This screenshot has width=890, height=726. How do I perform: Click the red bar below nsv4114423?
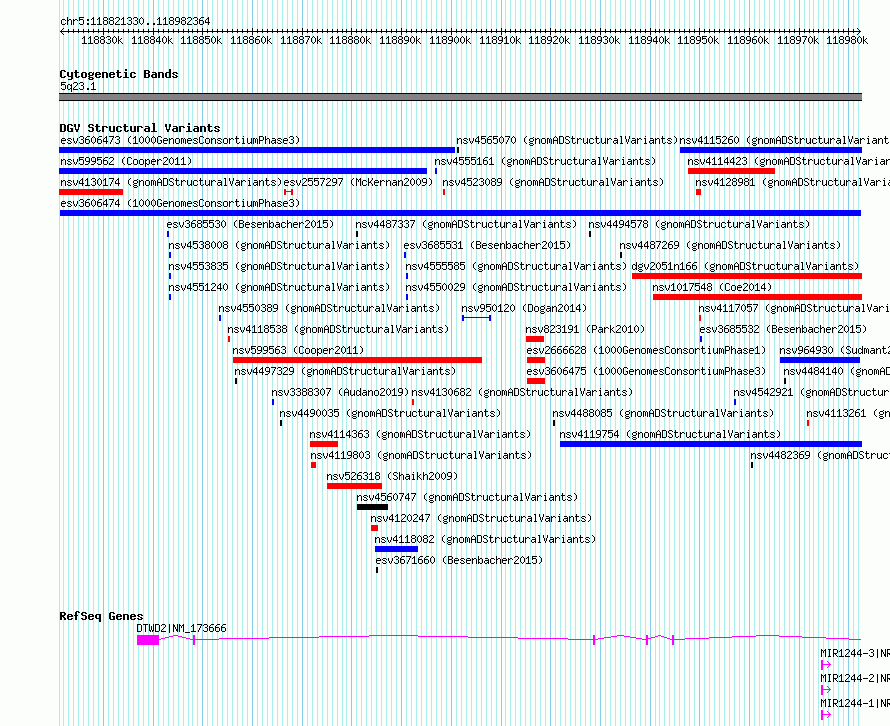(x=731, y=171)
